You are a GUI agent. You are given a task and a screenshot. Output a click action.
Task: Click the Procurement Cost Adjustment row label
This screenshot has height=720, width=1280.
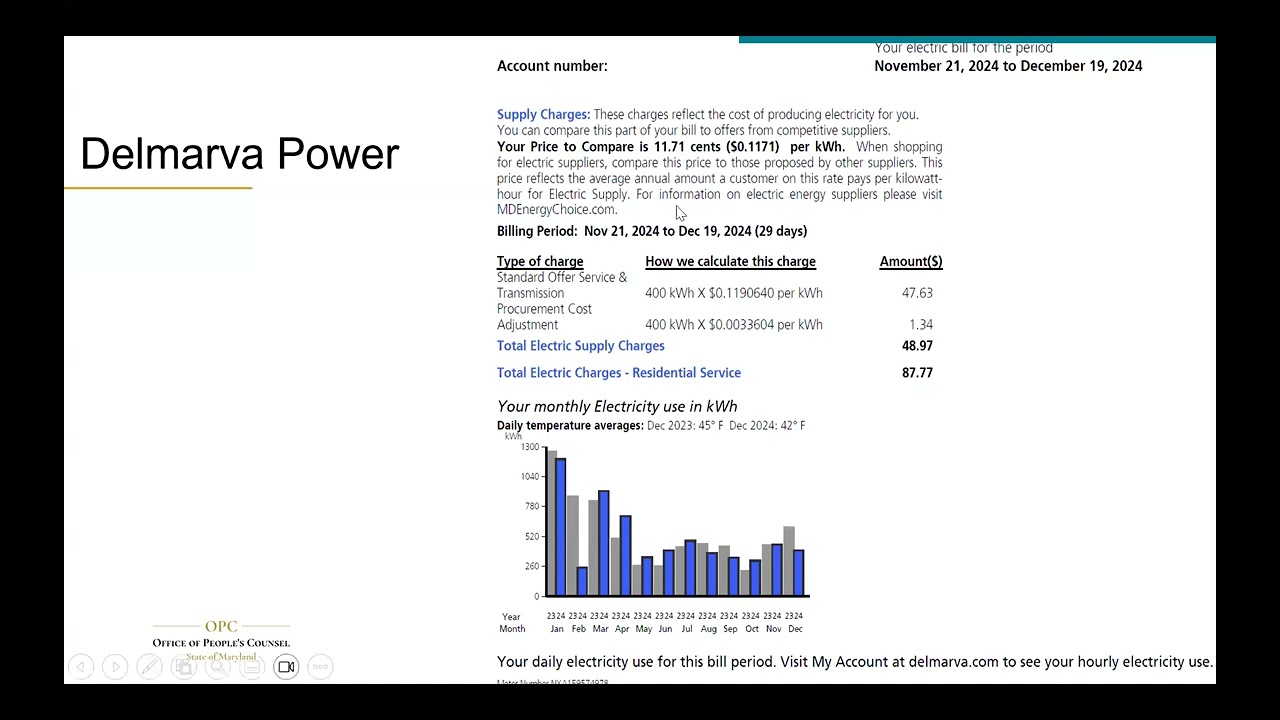point(544,317)
